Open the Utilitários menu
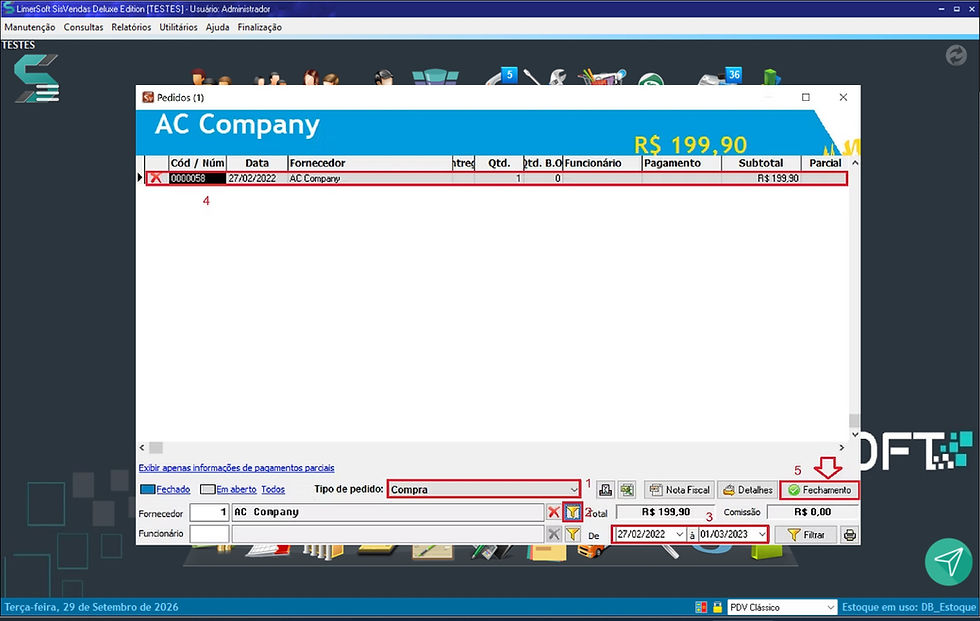This screenshot has height=621, width=980. coord(178,27)
